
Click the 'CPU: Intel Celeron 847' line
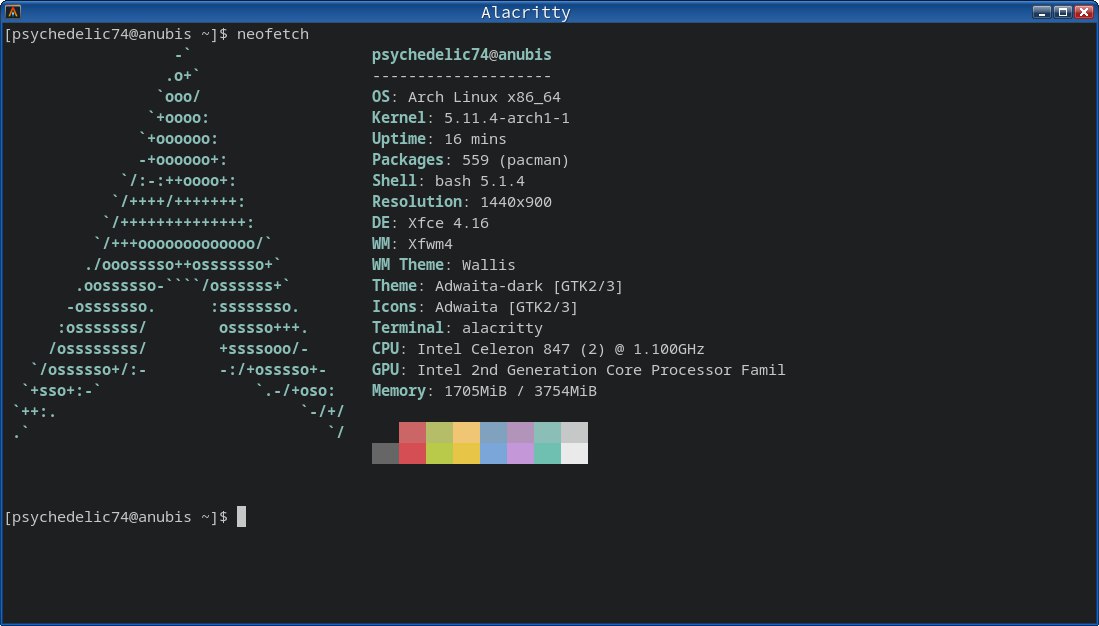[538, 349]
